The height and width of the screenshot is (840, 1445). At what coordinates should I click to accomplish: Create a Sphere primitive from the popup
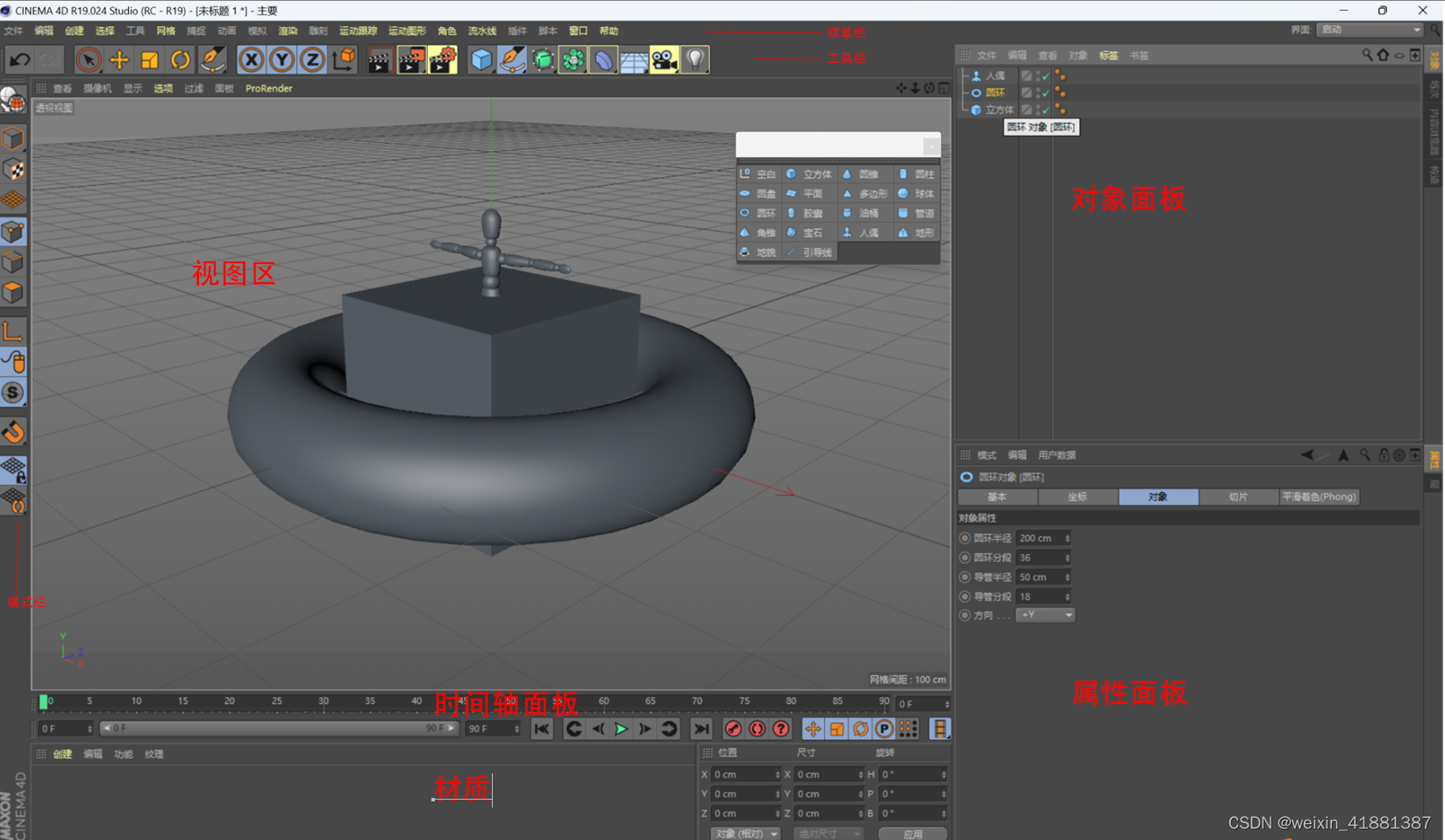[921, 193]
